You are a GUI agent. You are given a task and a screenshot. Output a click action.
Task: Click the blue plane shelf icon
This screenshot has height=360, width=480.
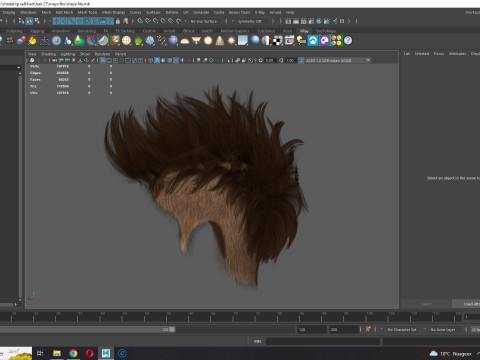243,41
